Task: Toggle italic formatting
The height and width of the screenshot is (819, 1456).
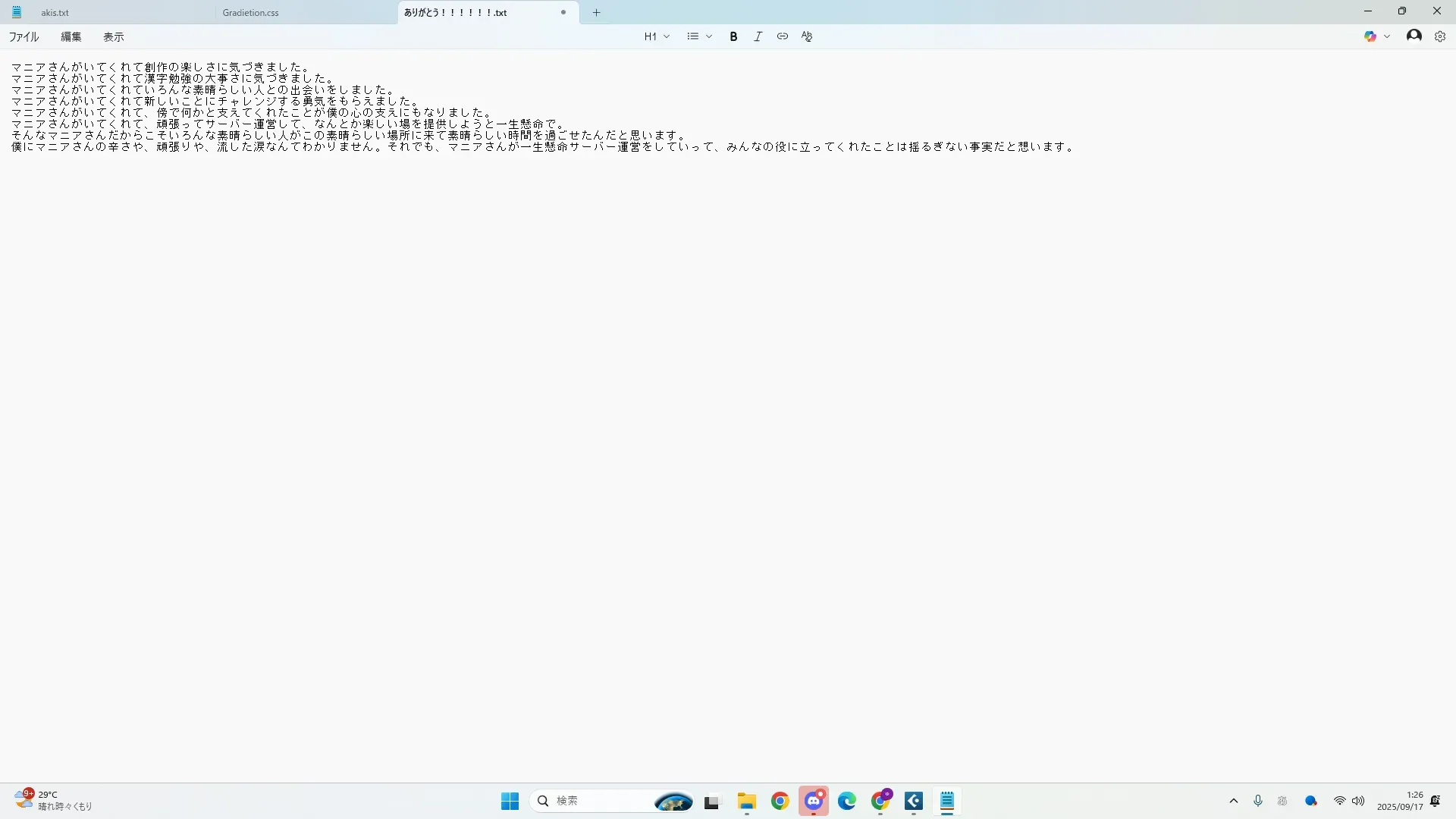Action: coord(758,36)
